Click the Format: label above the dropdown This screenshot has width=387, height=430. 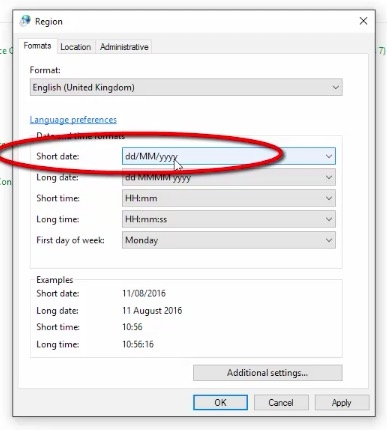coord(45,70)
